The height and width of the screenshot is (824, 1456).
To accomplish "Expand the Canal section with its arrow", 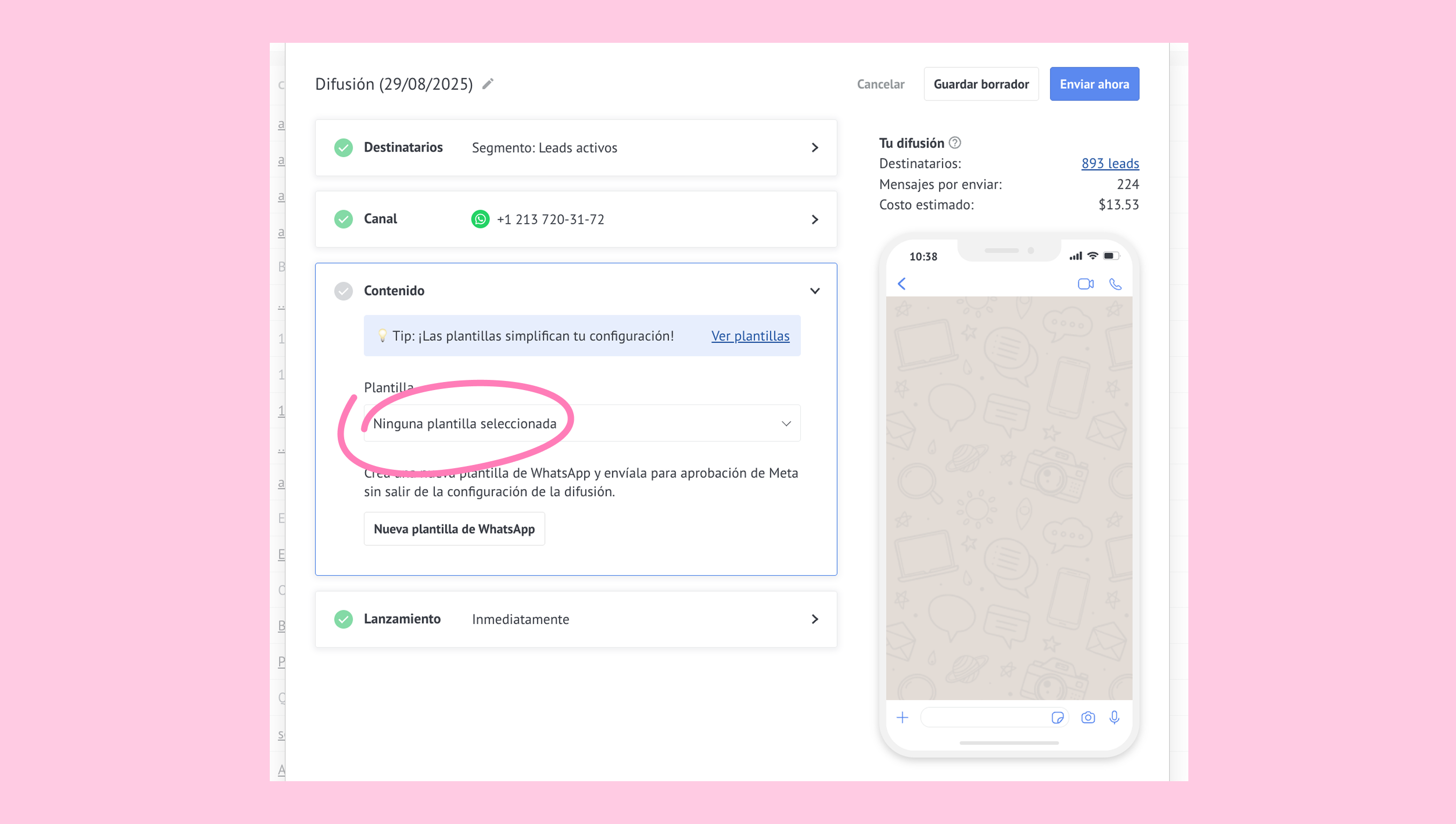I will (815, 219).
